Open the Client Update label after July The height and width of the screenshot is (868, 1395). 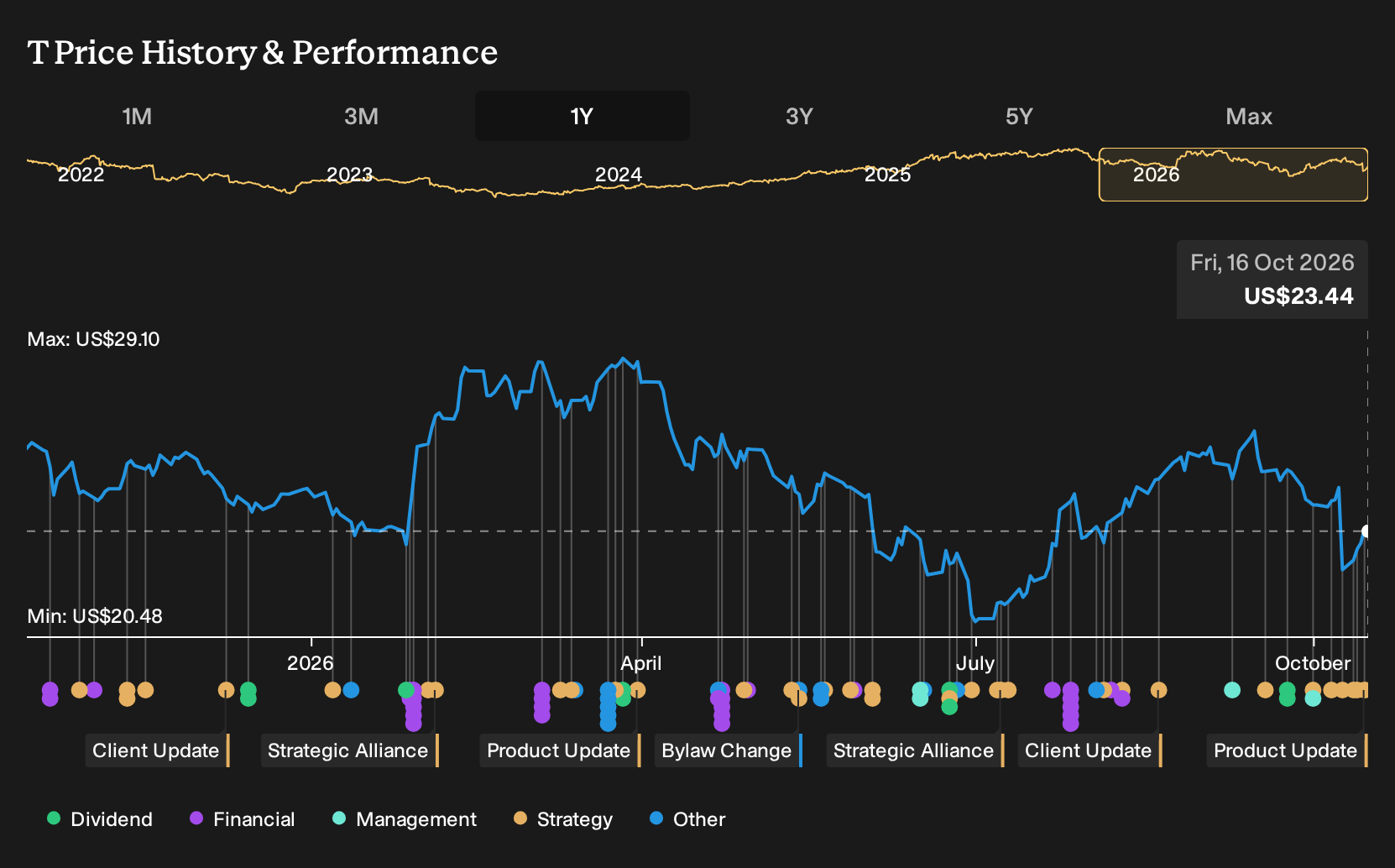(x=1089, y=750)
